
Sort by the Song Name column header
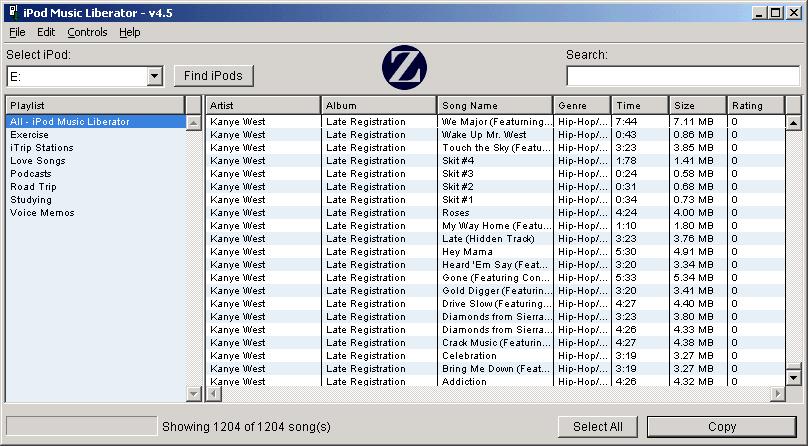pyautogui.click(x=495, y=105)
